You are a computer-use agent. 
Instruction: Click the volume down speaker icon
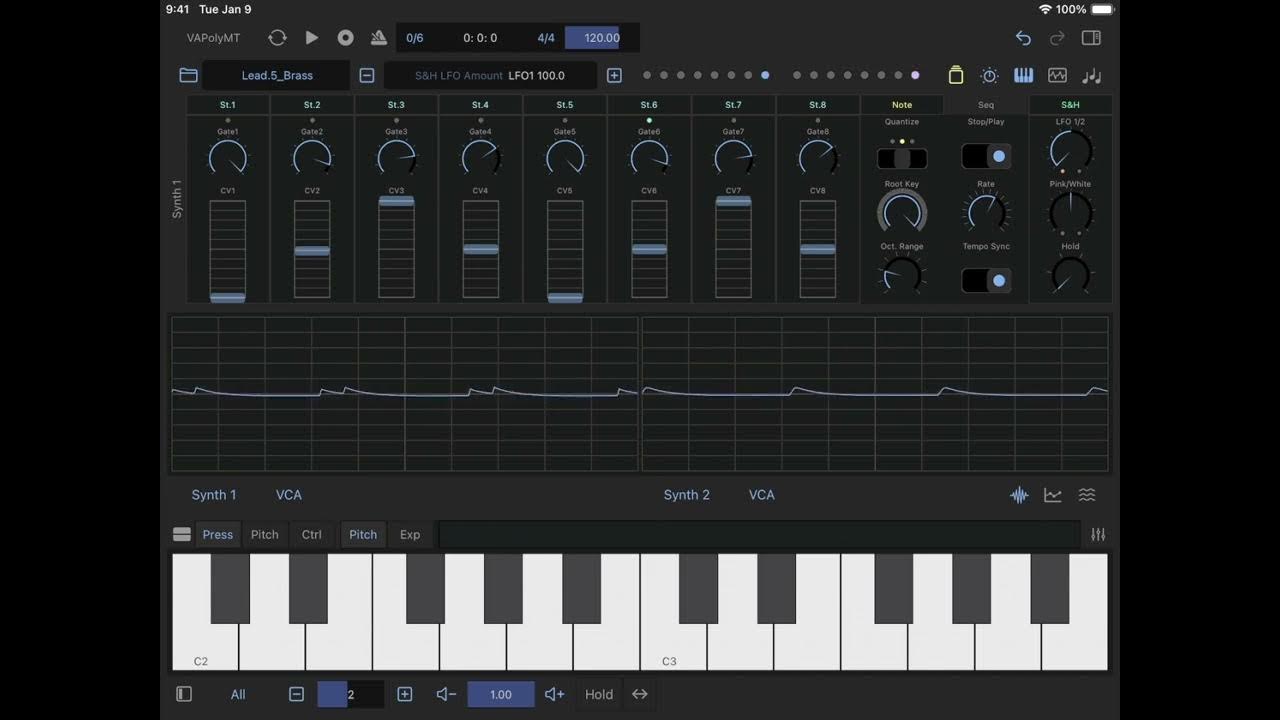click(x=446, y=694)
